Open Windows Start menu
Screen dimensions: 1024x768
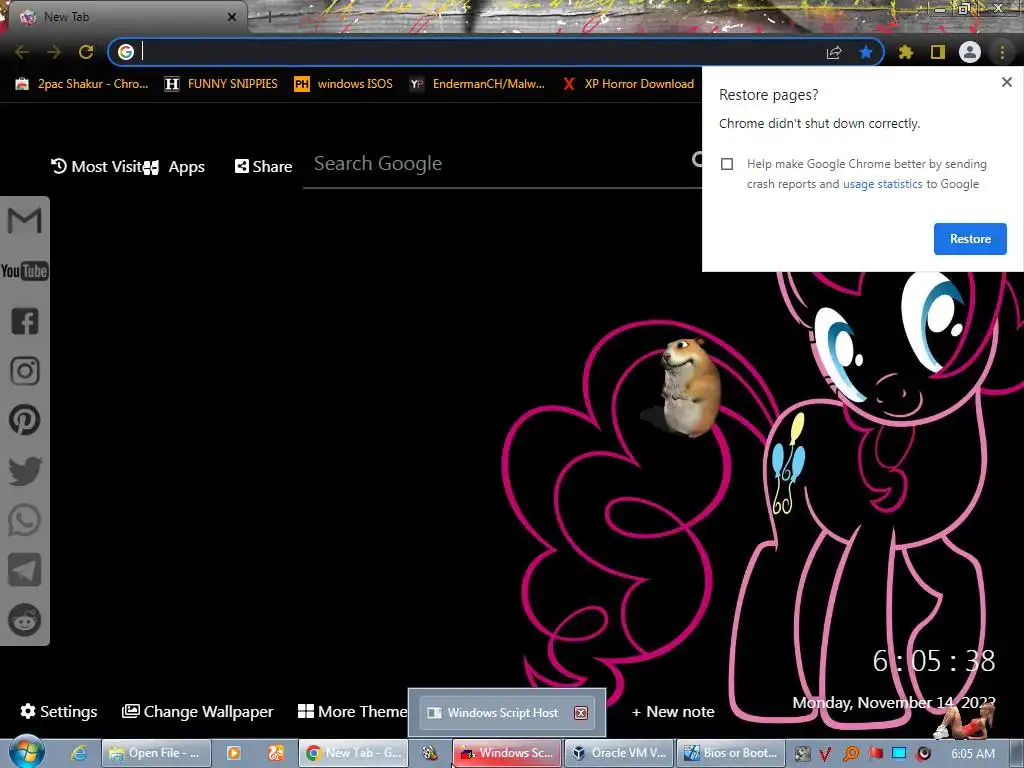(x=26, y=752)
